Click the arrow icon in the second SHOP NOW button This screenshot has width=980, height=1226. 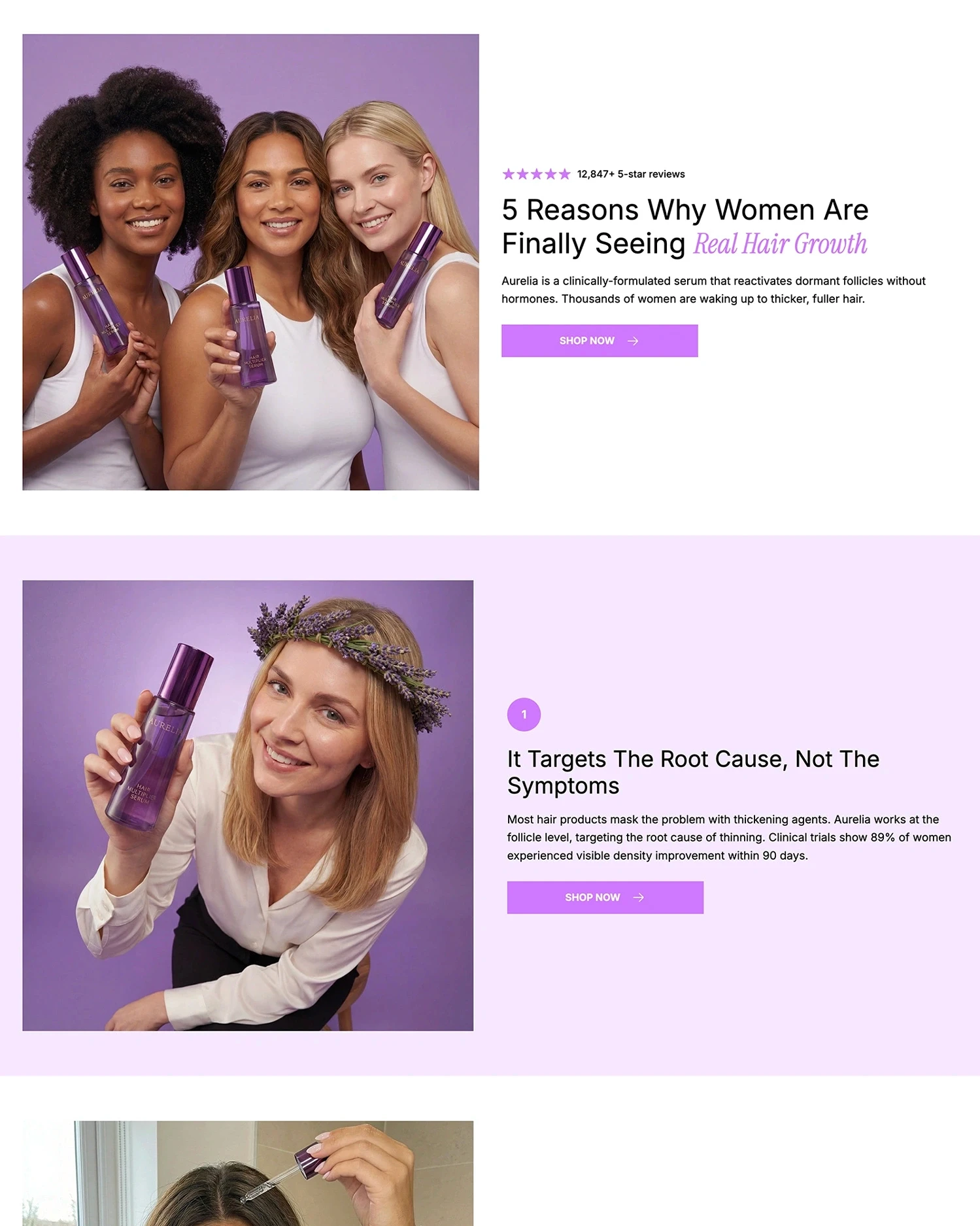coord(639,897)
